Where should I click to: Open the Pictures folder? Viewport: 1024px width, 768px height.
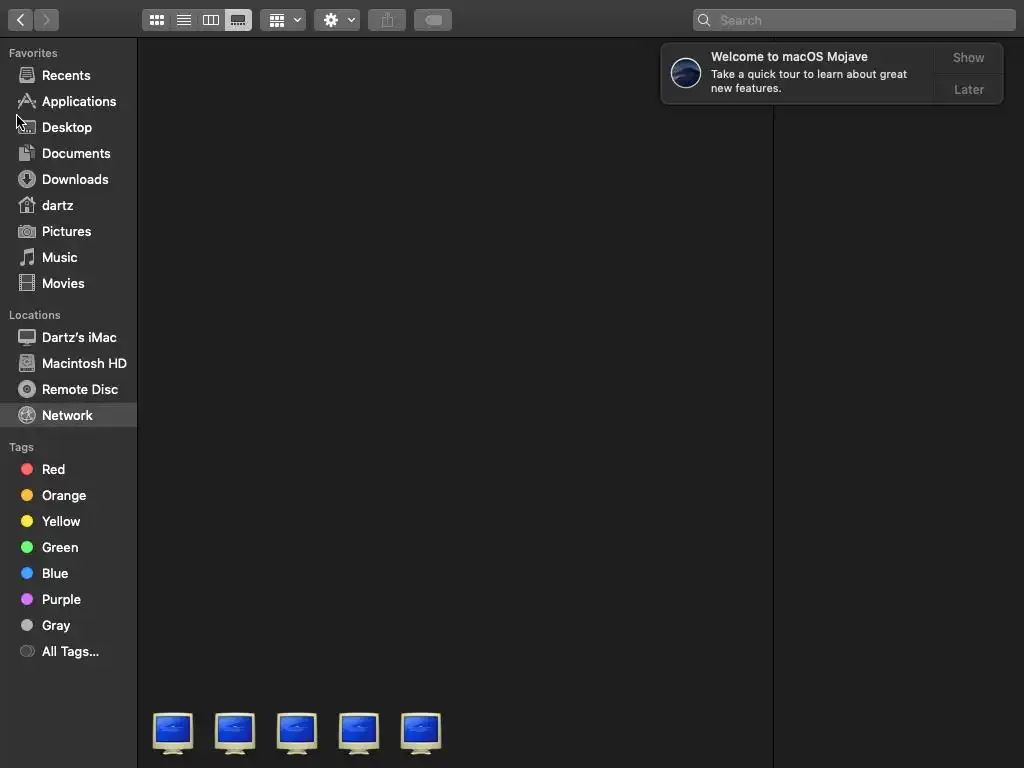[x=69, y=231]
